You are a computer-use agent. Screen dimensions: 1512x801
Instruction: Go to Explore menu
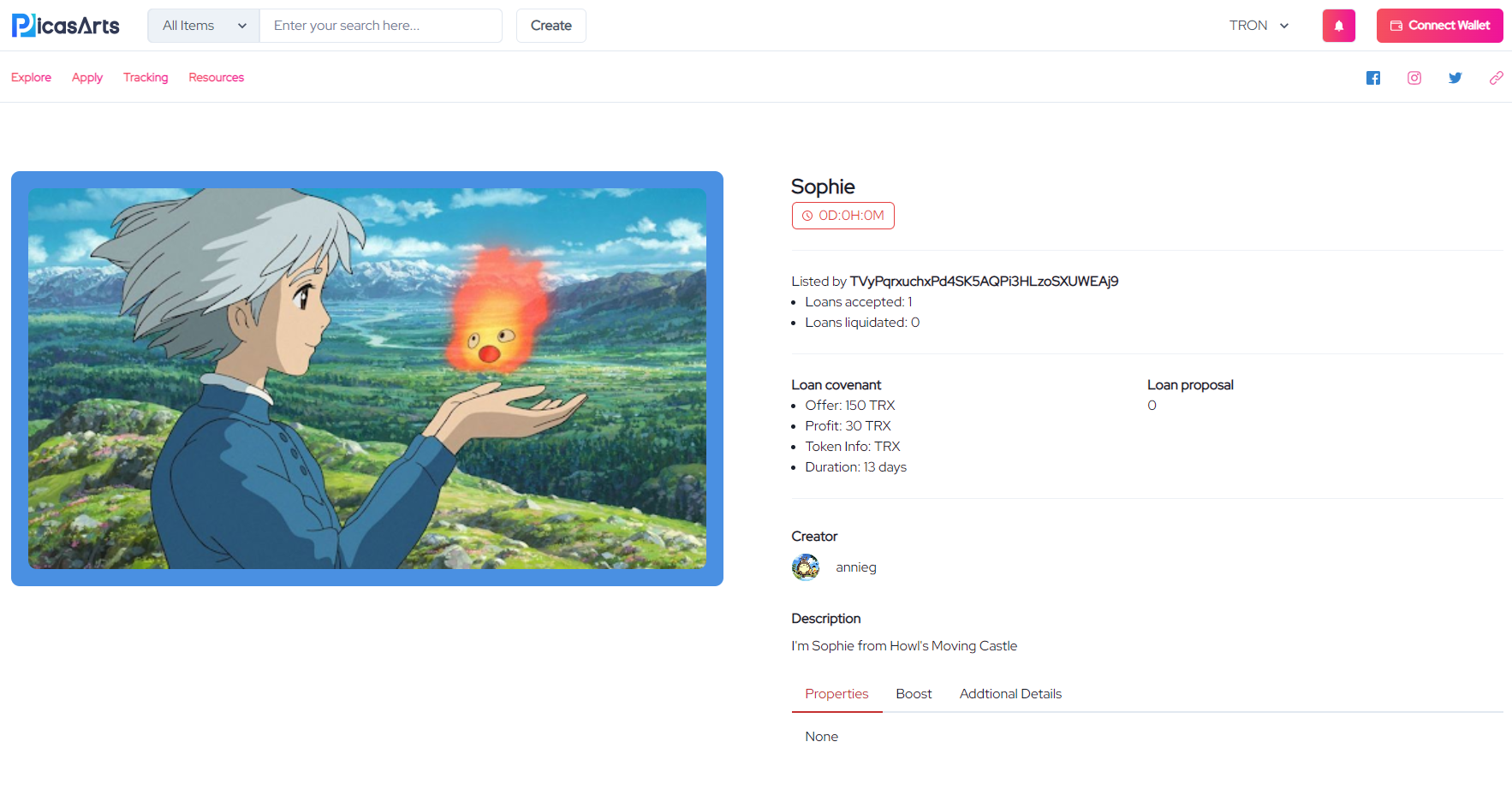click(x=31, y=77)
